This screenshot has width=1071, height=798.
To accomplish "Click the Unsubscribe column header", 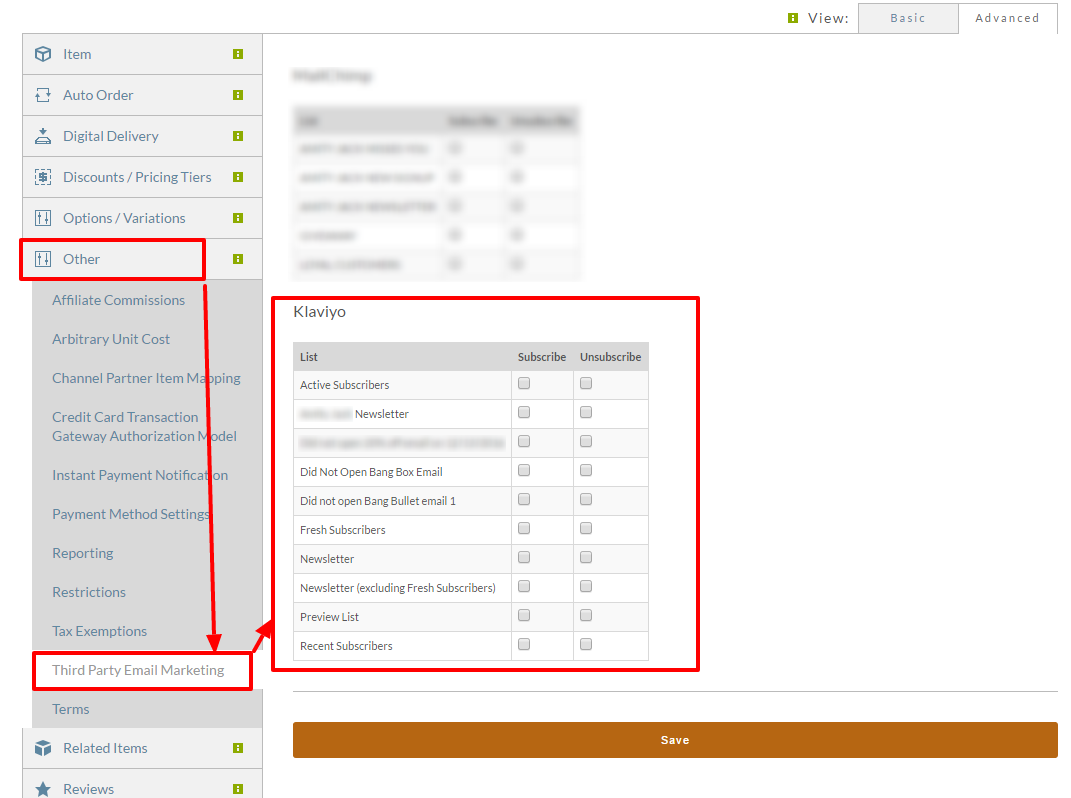I will click(611, 357).
